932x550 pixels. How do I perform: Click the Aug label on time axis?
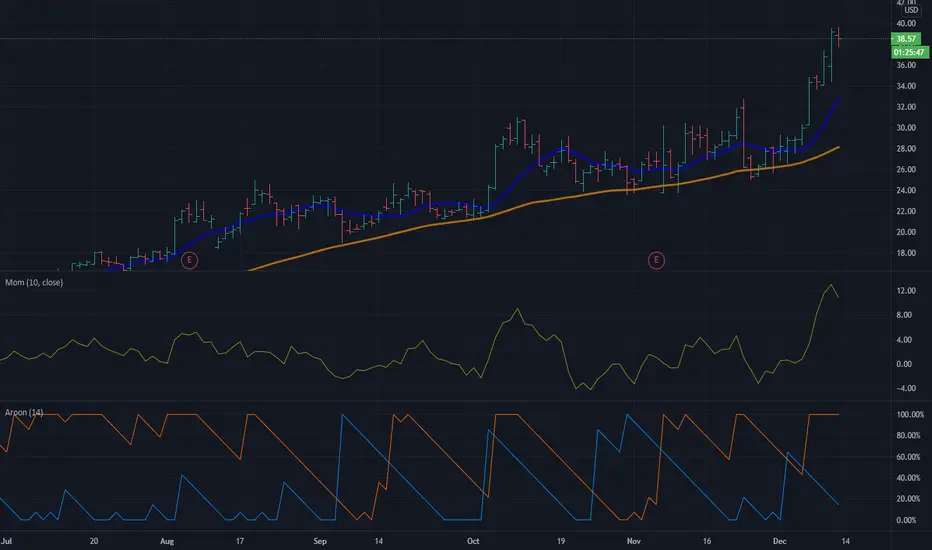point(167,541)
